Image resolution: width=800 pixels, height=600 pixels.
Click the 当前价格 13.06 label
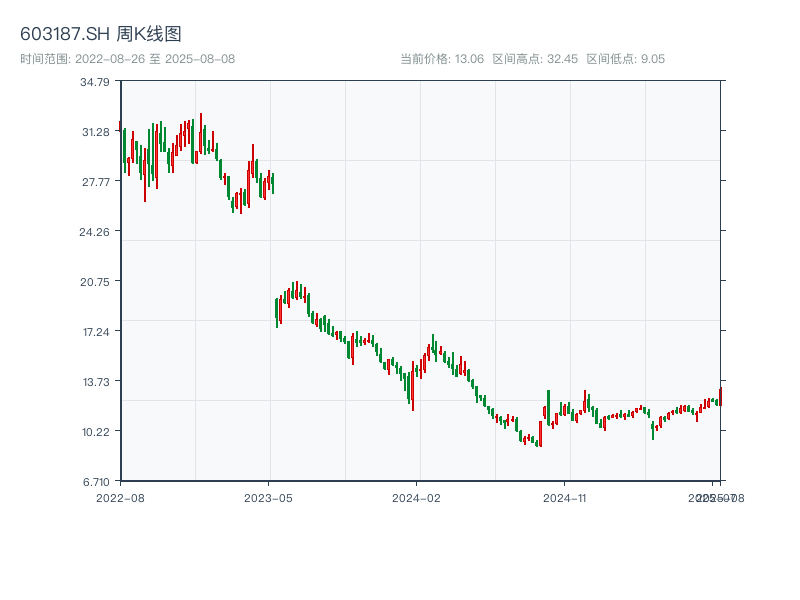coord(442,59)
